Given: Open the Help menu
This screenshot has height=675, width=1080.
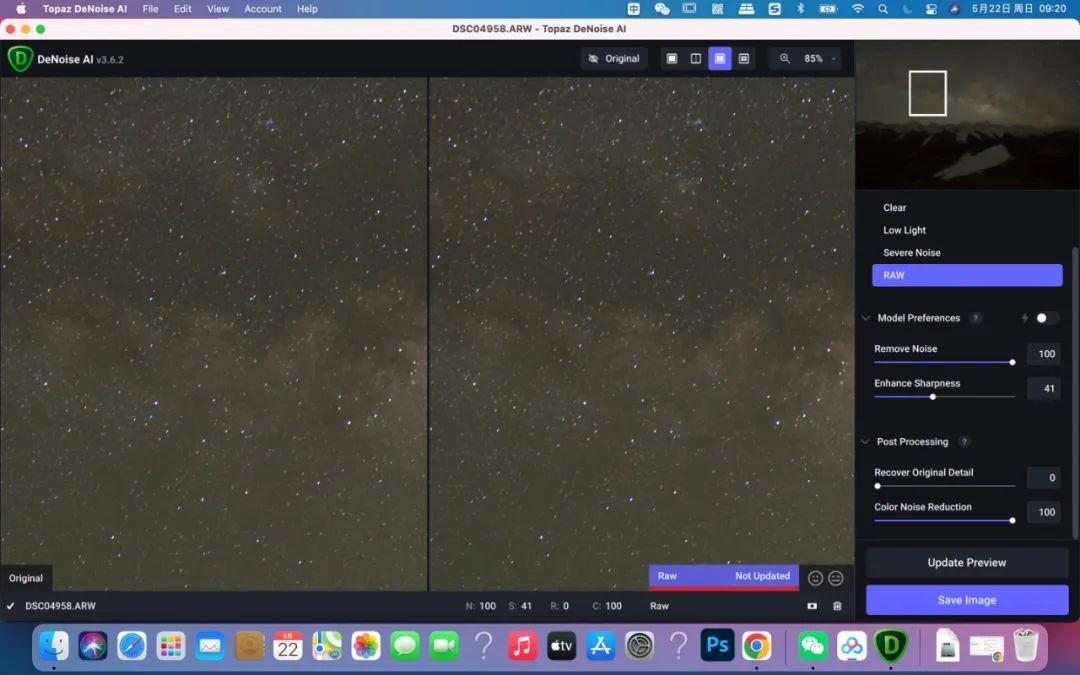Looking at the screenshot, I should (x=307, y=9).
